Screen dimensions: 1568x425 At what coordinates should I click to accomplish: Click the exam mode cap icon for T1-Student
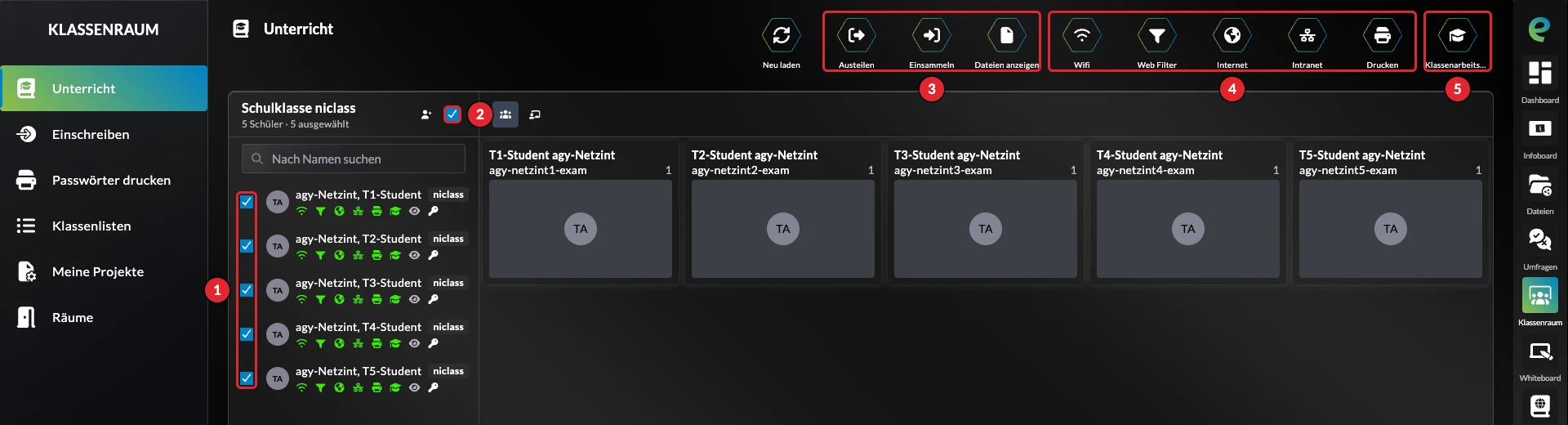tap(395, 211)
